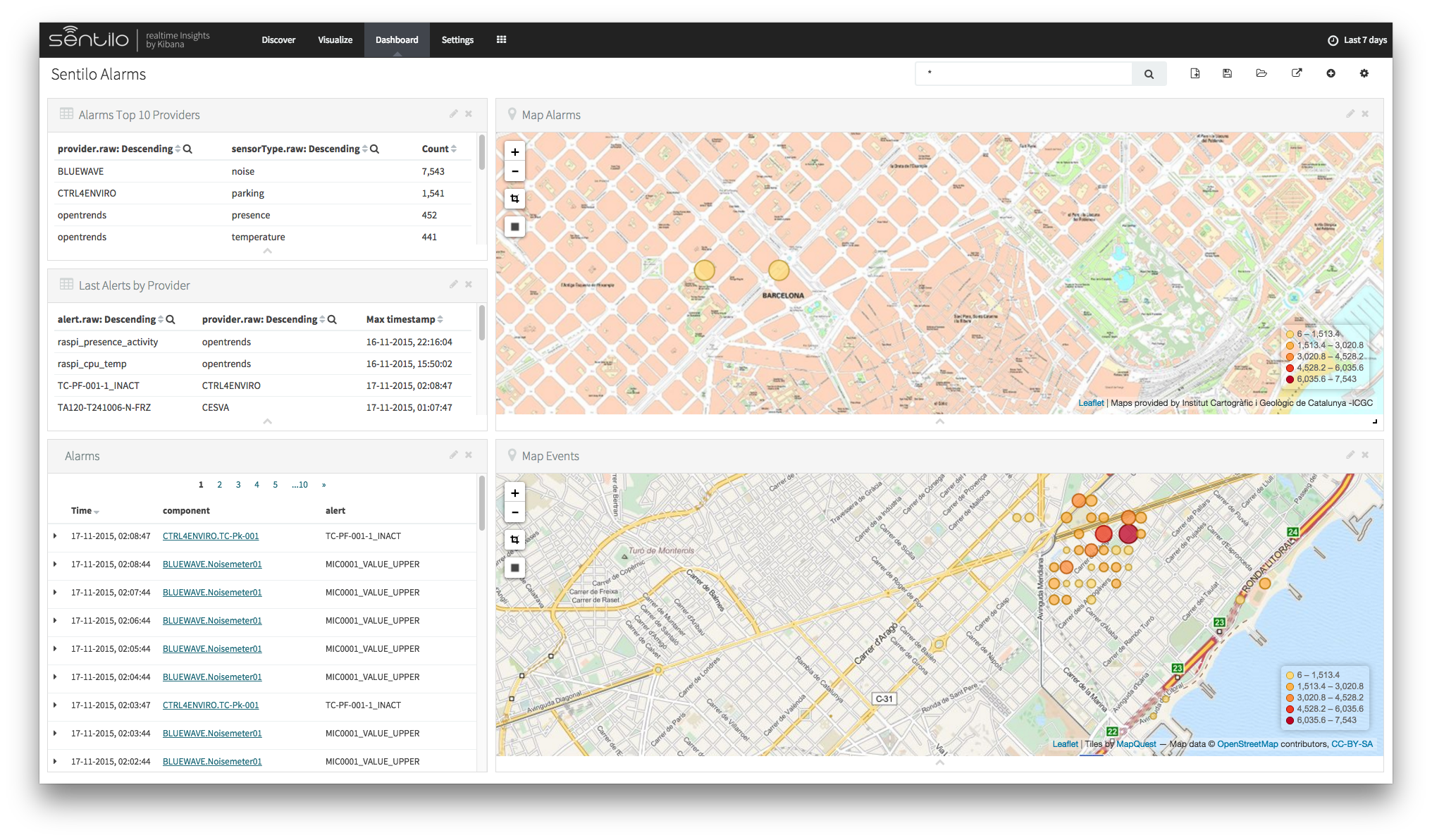
Task: Remove Alarms Top 10 Providers panel
Action: point(469,113)
